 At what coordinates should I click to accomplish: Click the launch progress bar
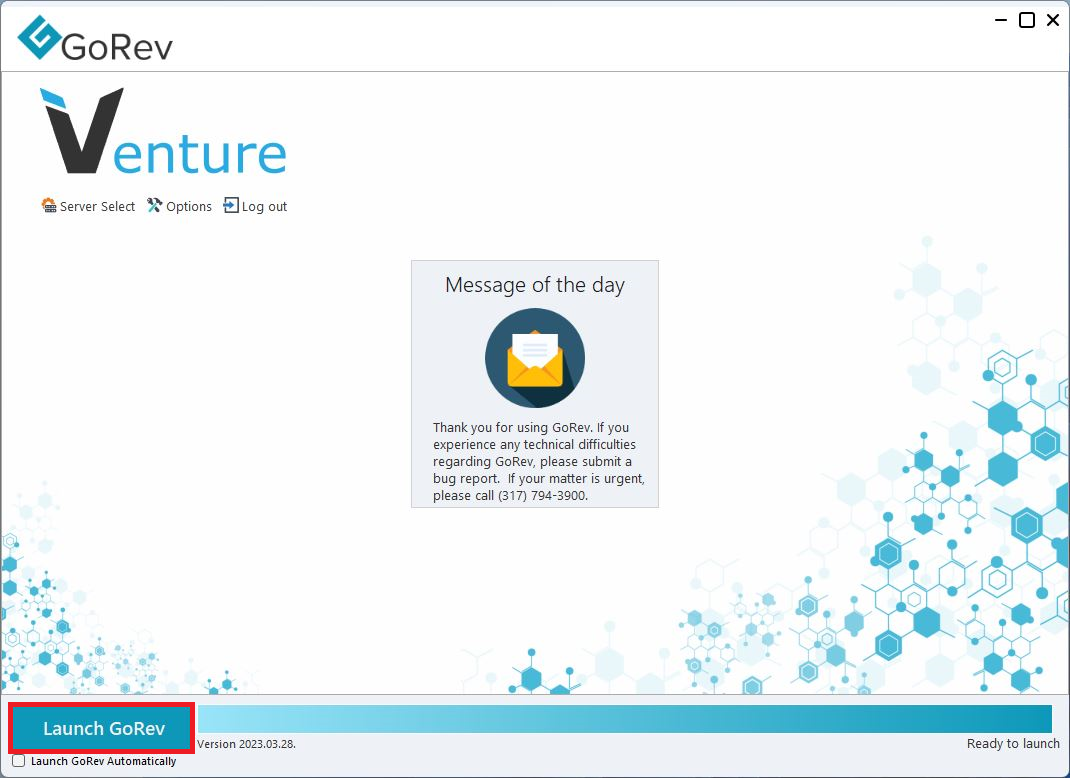(x=624, y=719)
